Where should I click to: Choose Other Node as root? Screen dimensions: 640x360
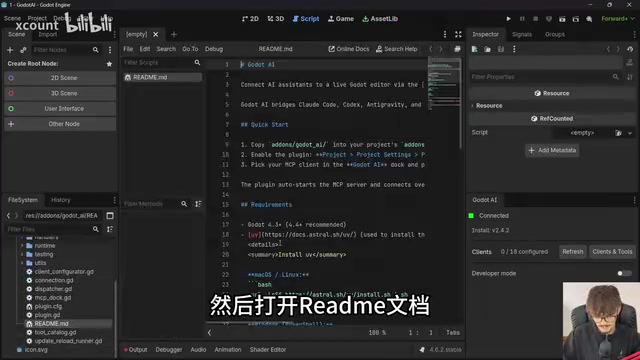point(60,124)
